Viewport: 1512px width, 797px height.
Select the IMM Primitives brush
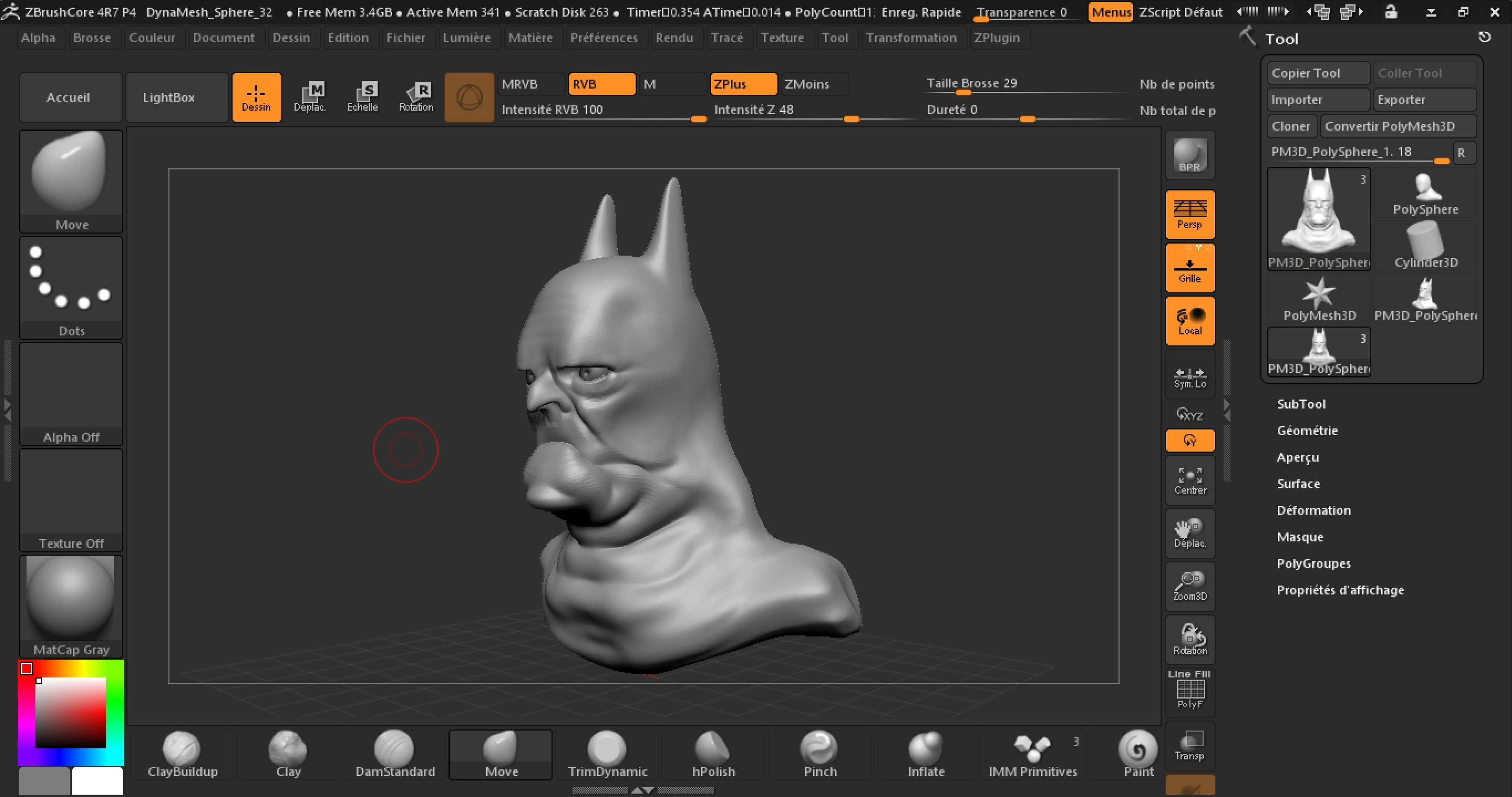click(x=1032, y=755)
